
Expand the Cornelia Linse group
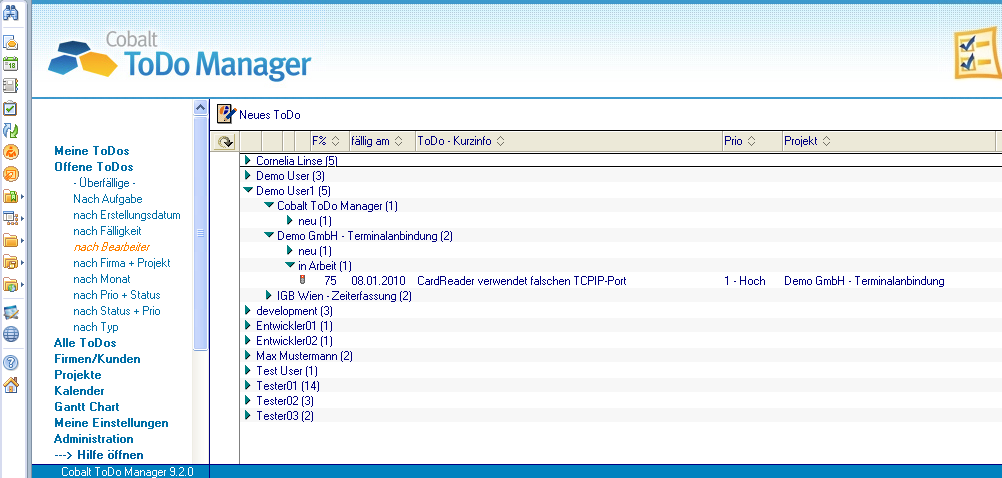pyautogui.click(x=248, y=160)
